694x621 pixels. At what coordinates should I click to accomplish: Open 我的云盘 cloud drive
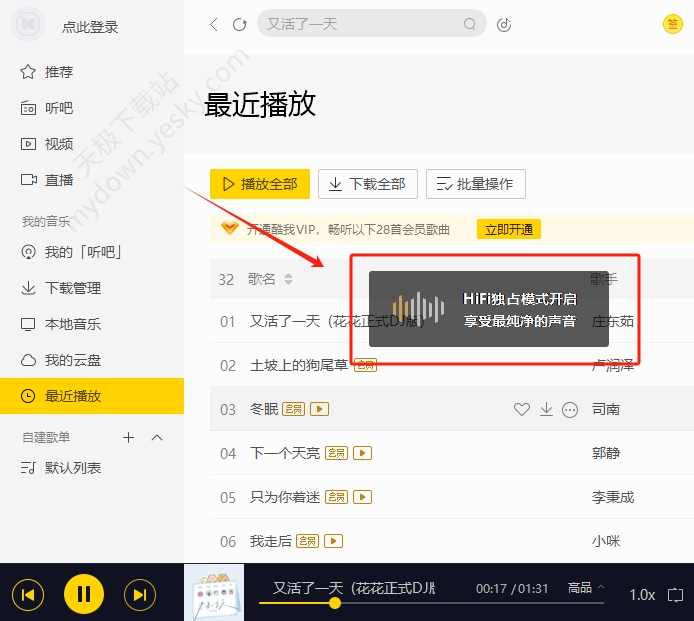(61, 360)
